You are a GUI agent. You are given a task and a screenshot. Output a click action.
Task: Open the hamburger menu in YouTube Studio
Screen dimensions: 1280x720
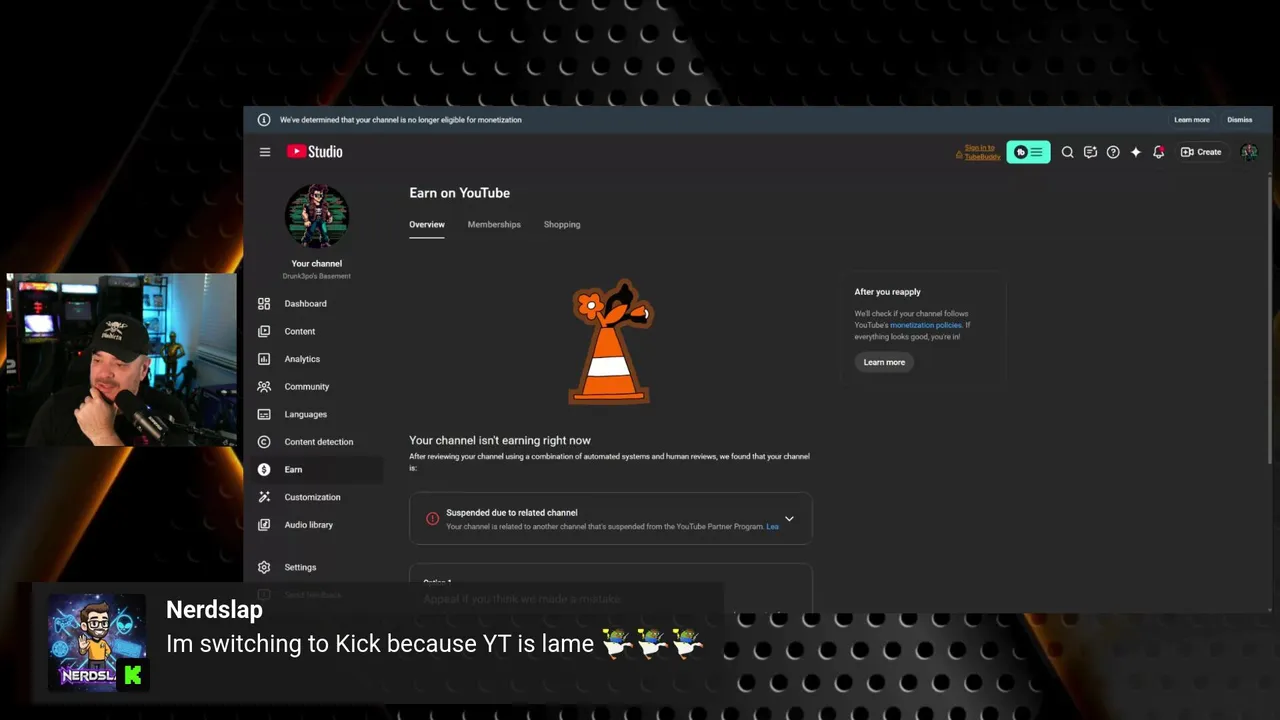click(265, 152)
